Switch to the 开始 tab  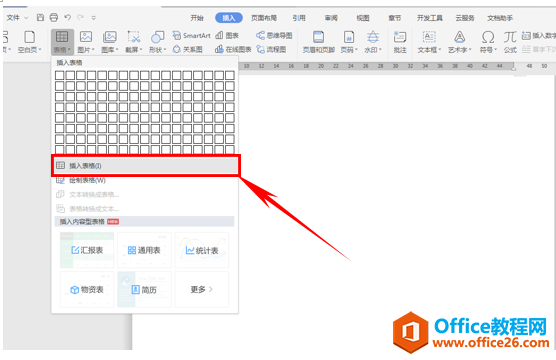(197, 18)
